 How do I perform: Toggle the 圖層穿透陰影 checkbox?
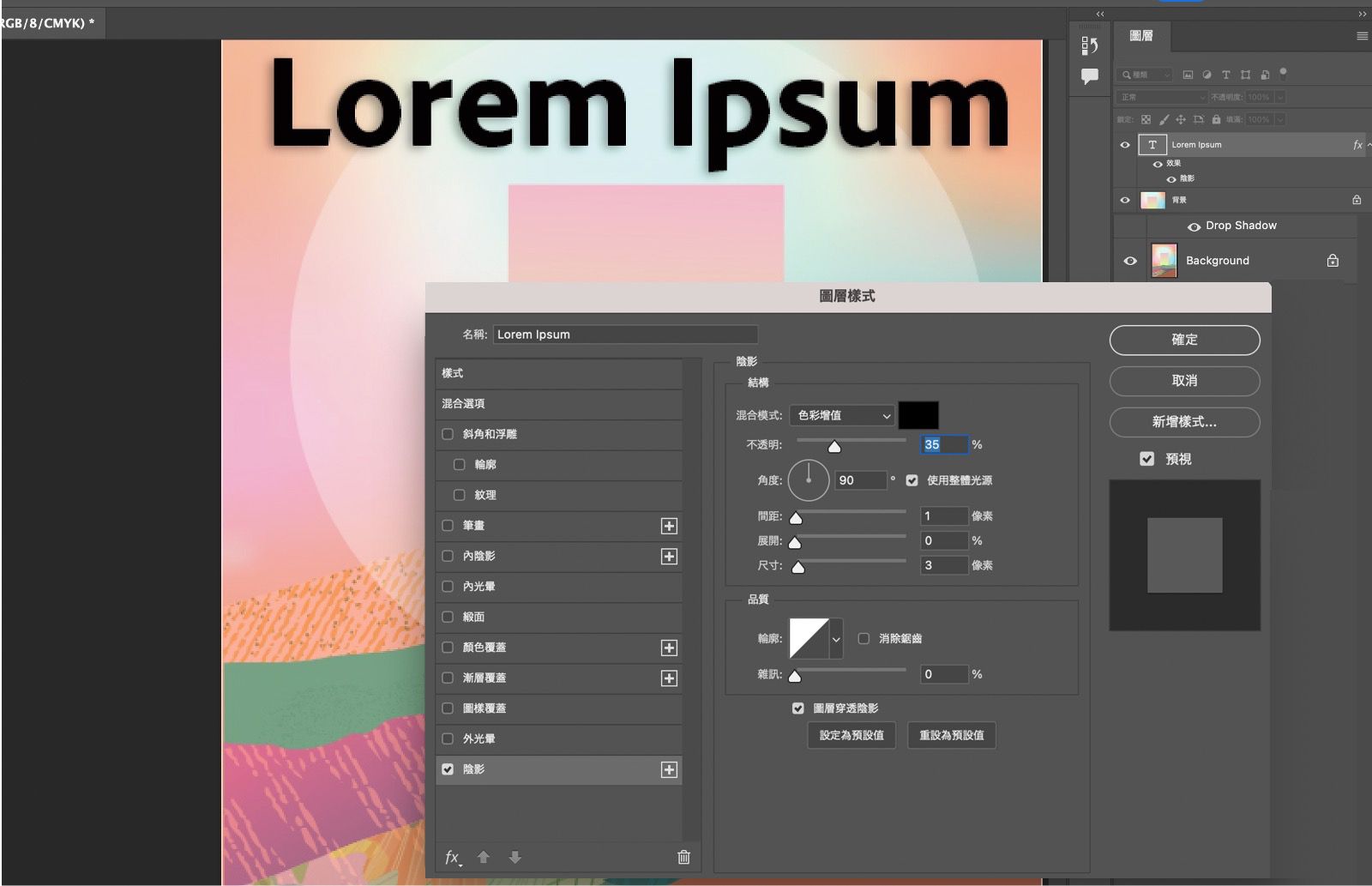point(798,708)
